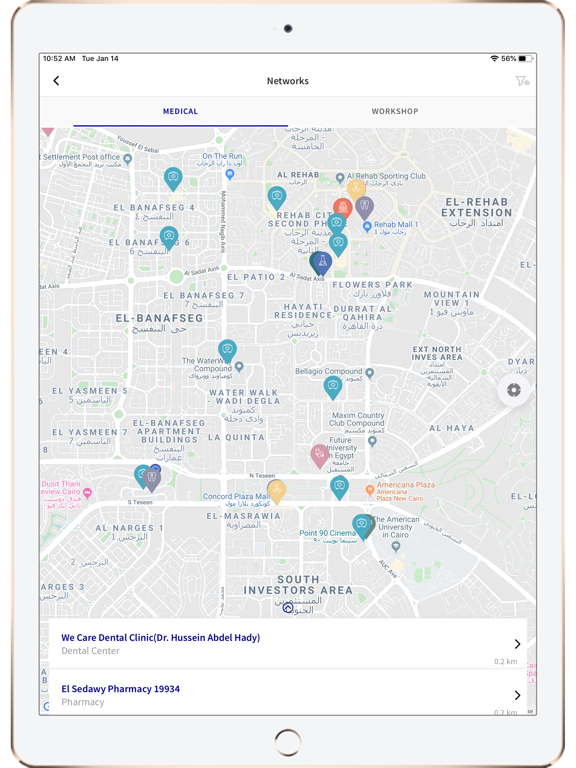
Task: Tap the Networks page title
Action: point(288,81)
